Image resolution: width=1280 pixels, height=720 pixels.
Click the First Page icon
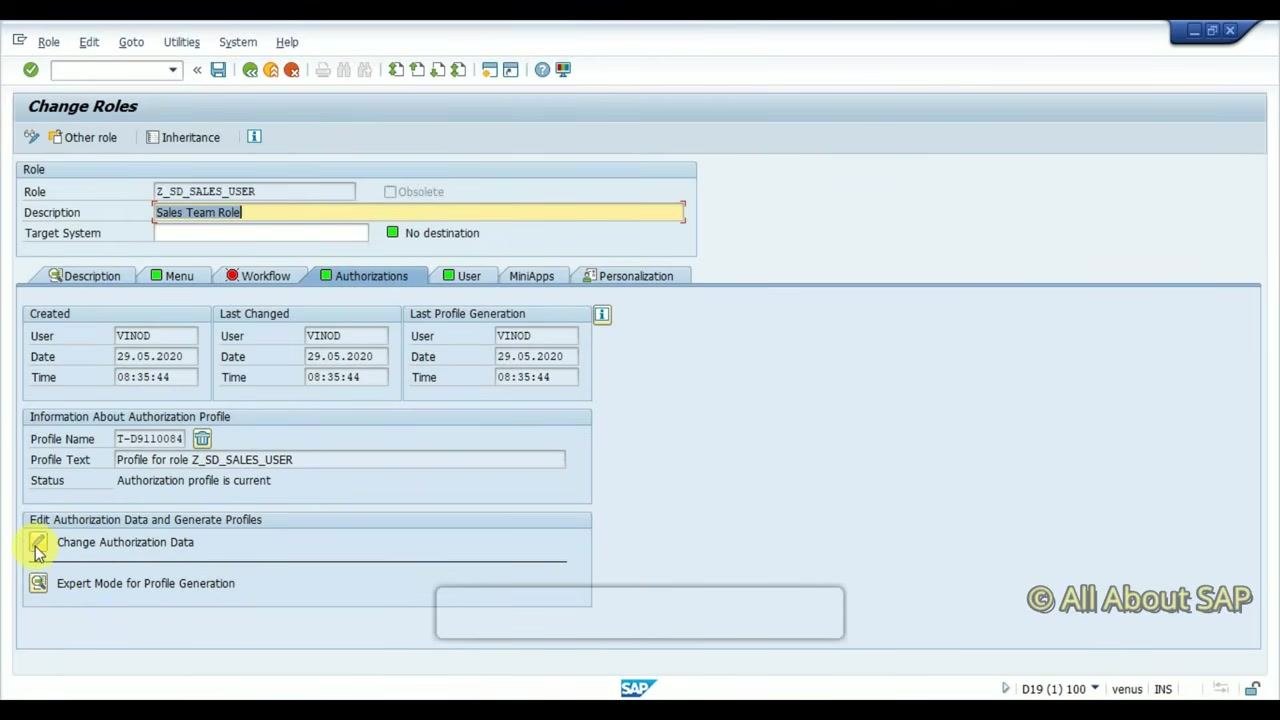click(396, 70)
